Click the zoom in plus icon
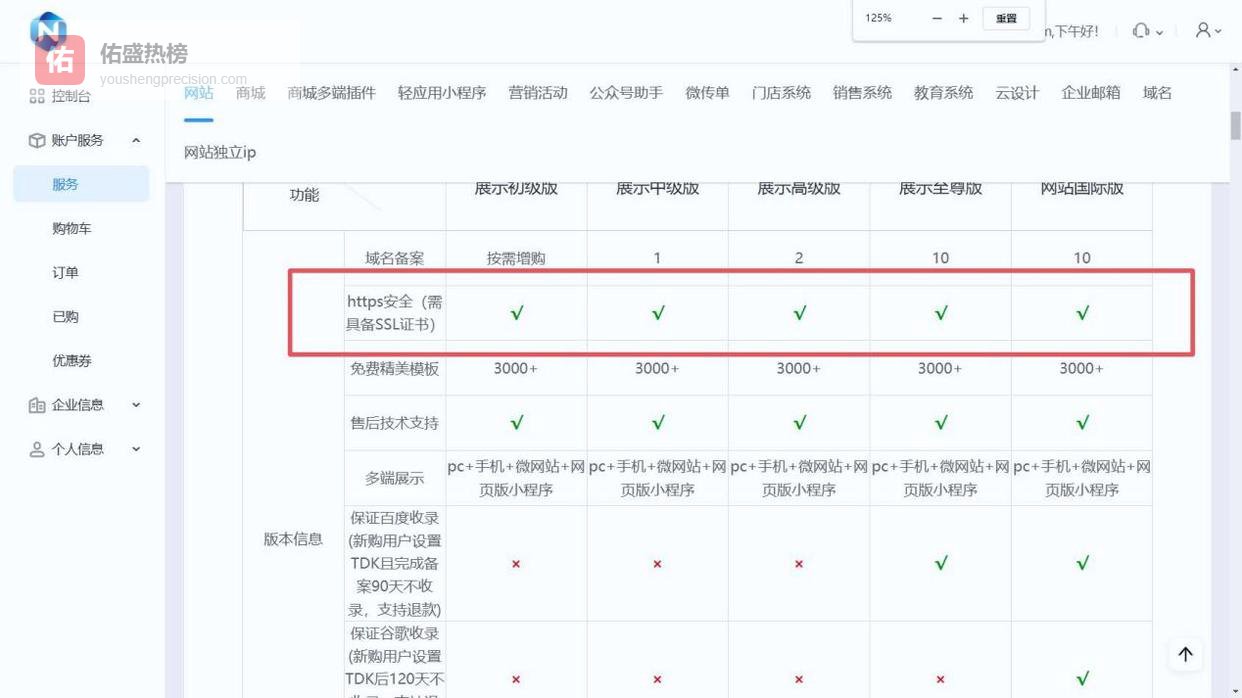 click(x=964, y=18)
